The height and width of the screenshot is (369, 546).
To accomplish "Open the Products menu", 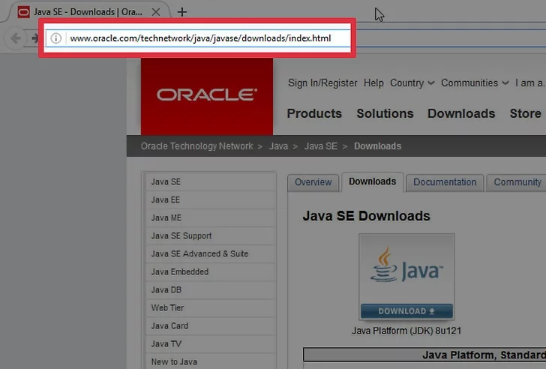I will [314, 113].
